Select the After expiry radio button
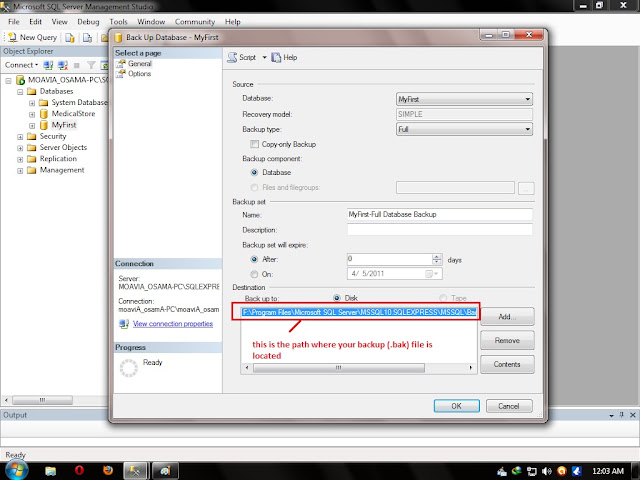 tap(254, 260)
